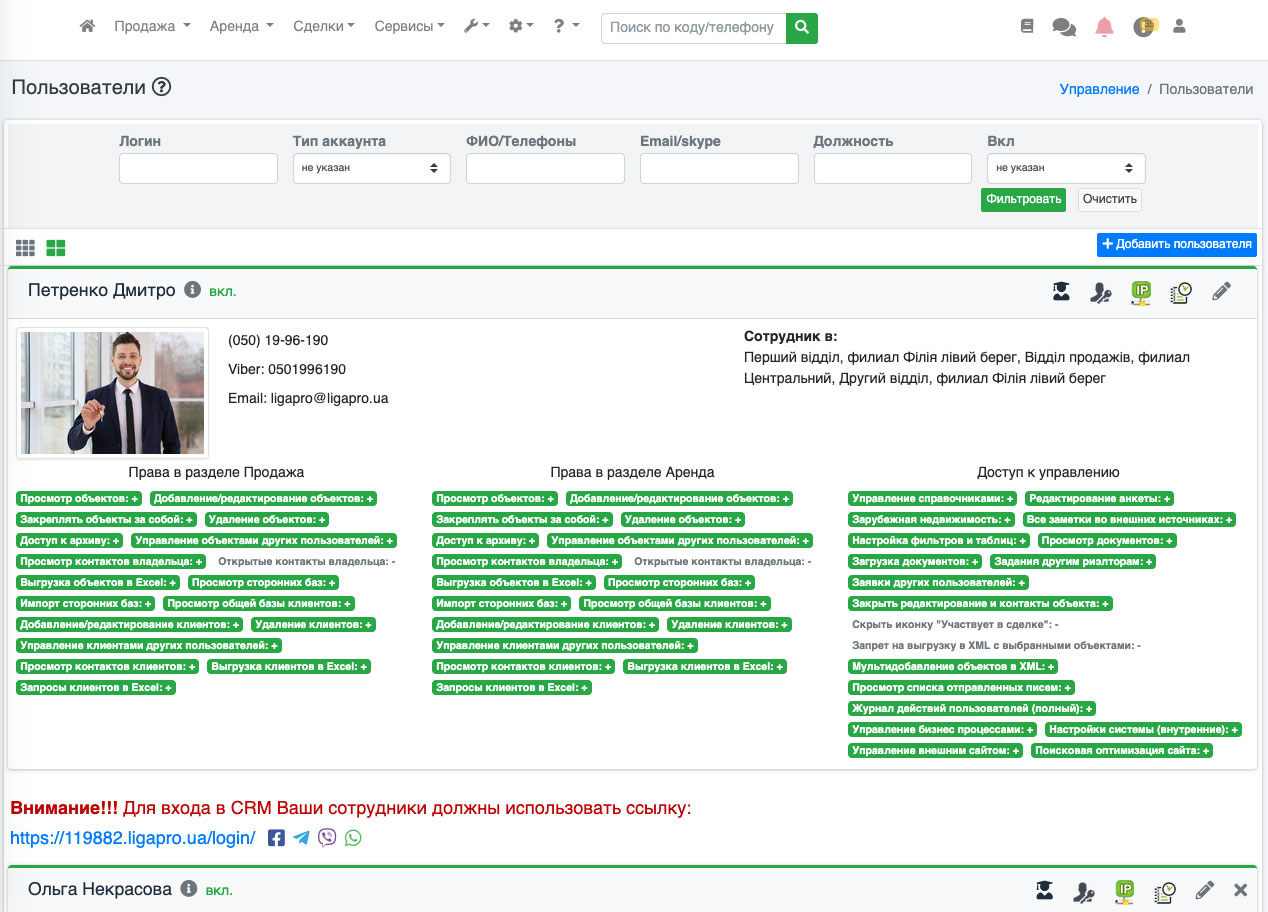Image resolution: width=1268 pixels, height=912 pixels.
Task: Share login link via Telegram icon
Action: coord(302,837)
